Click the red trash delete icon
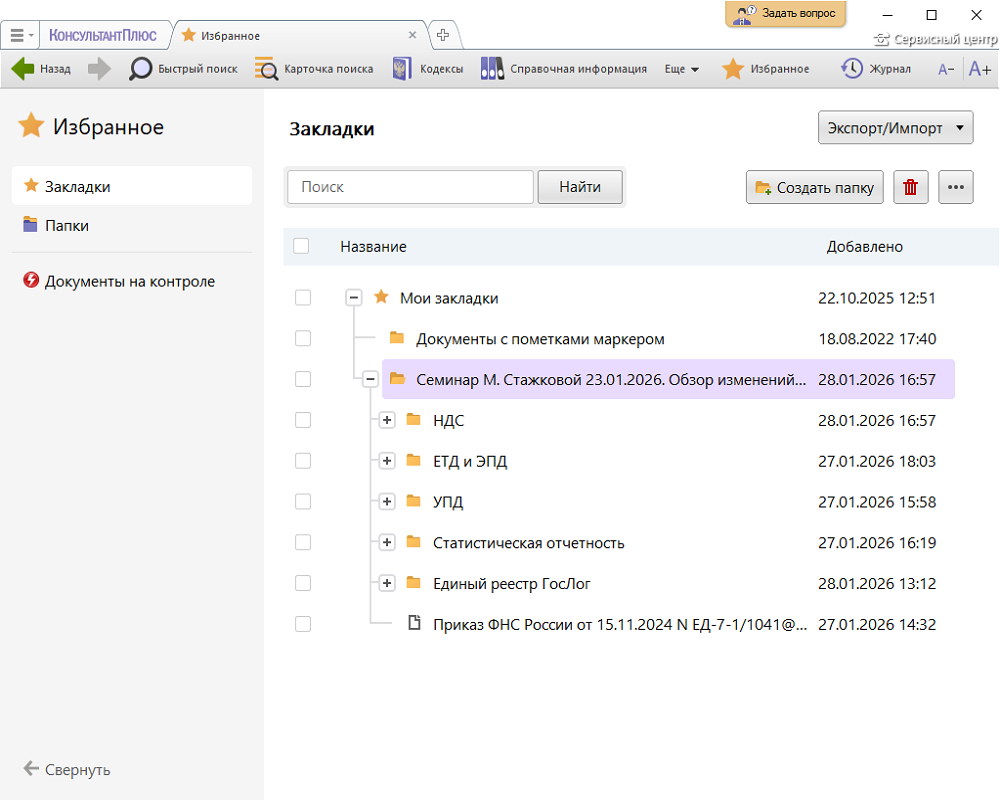 point(911,187)
